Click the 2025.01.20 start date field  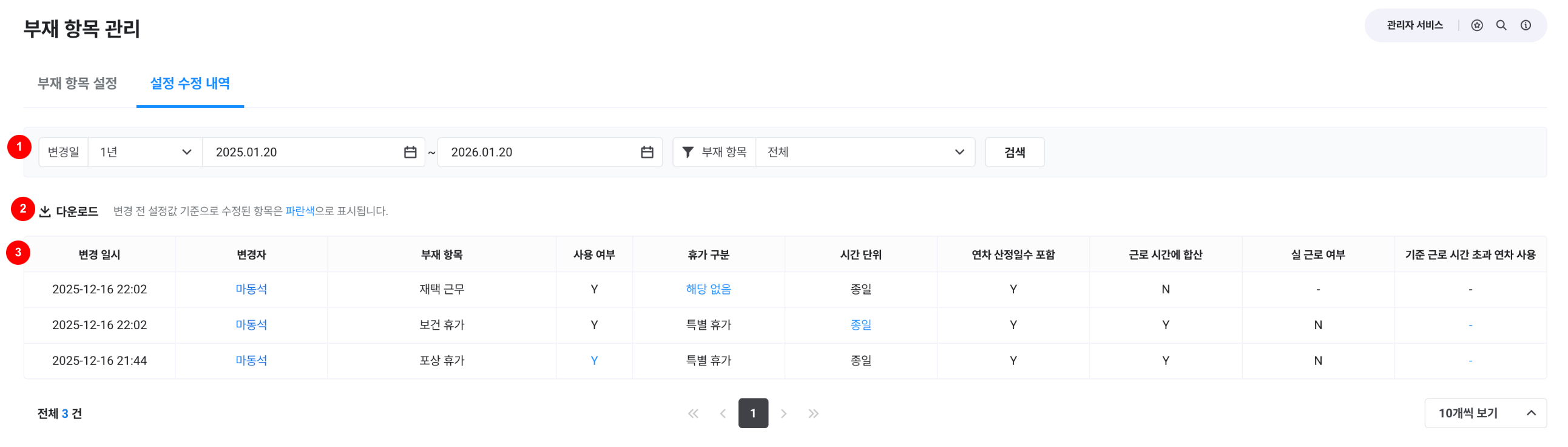point(305,152)
